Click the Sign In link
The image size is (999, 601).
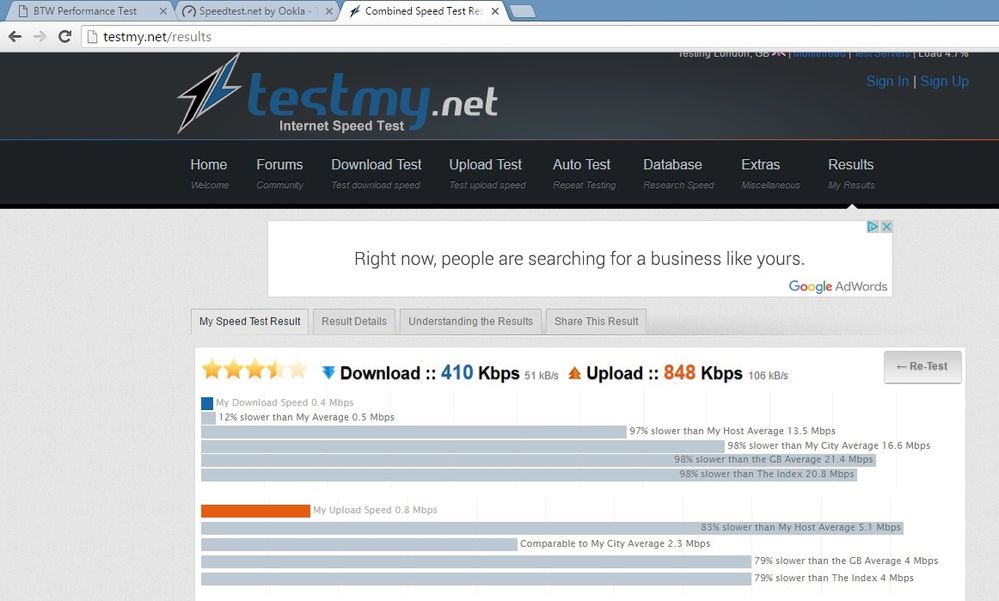coord(888,81)
